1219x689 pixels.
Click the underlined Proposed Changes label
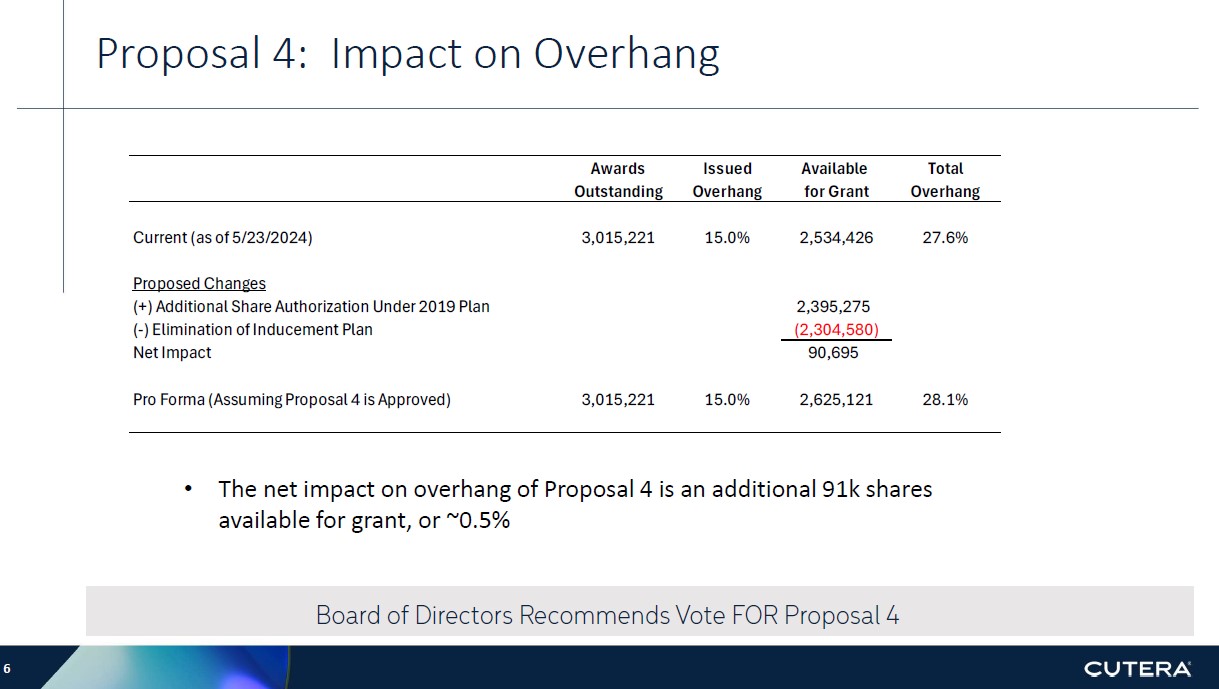tap(199, 283)
